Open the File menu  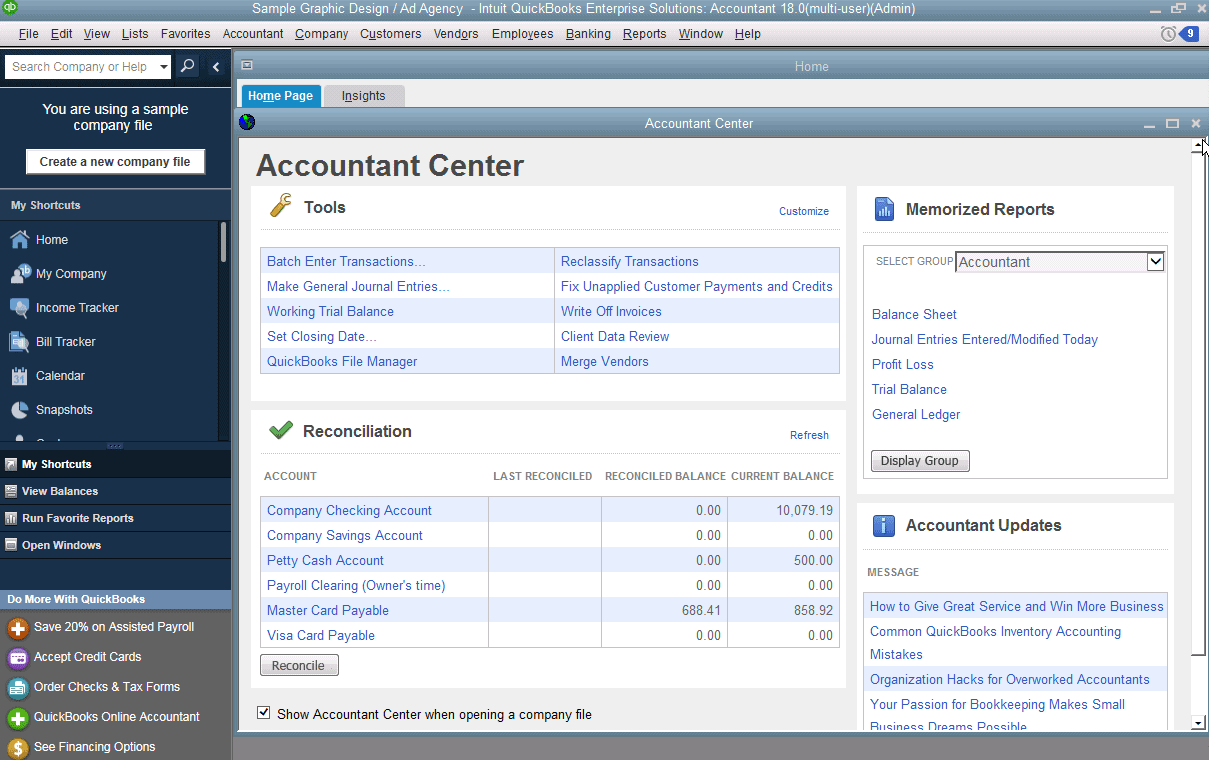pos(28,34)
